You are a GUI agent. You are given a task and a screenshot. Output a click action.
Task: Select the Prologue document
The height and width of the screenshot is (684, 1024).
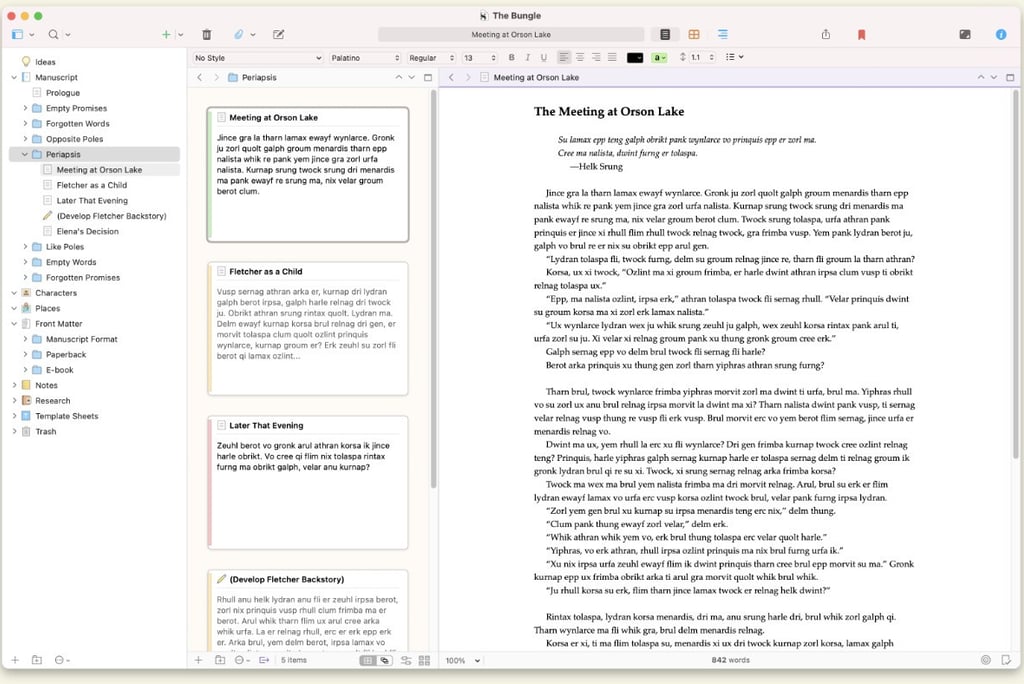click(x=63, y=93)
